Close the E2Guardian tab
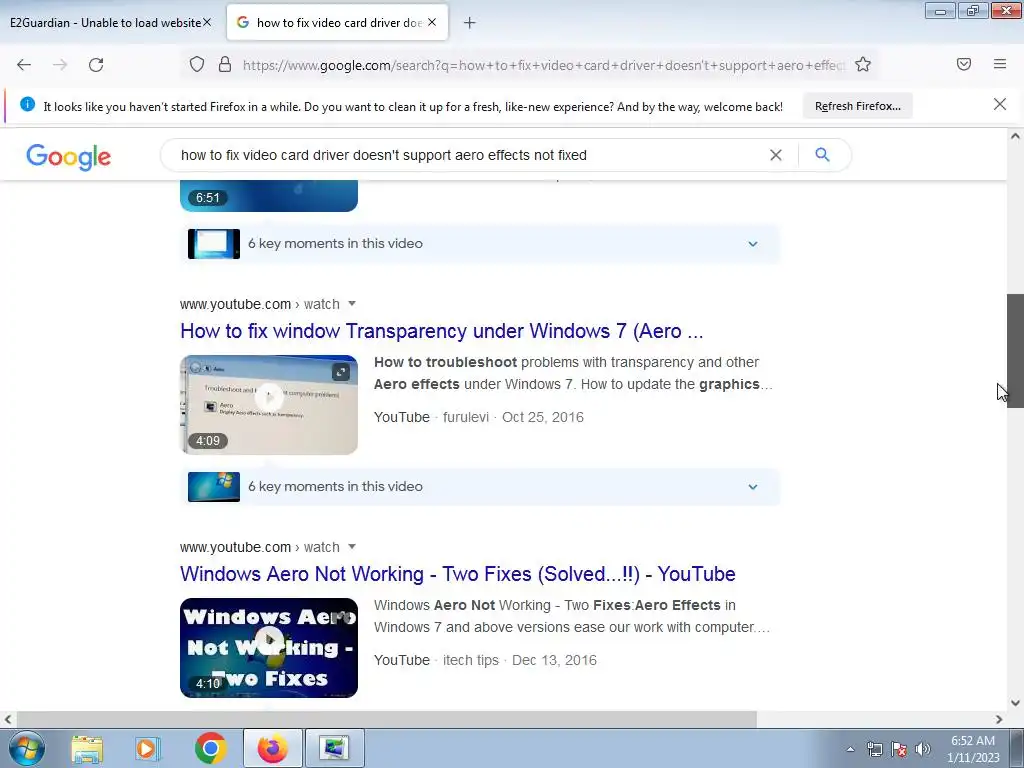 coord(207,22)
